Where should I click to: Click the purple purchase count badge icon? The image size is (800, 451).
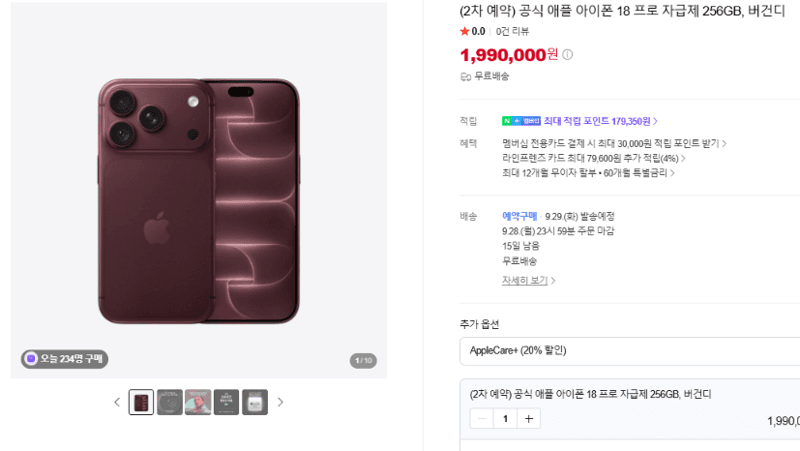(31, 359)
